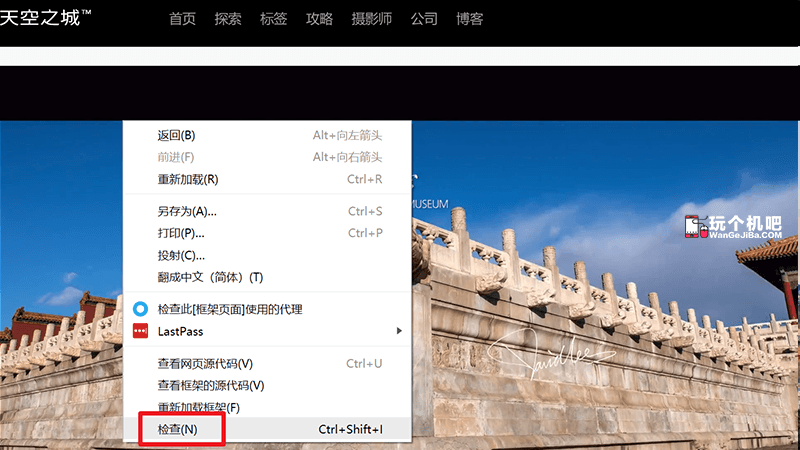
Task: Select 检查(N) to open DevTools
Action: pyautogui.click(x=178, y=429)
